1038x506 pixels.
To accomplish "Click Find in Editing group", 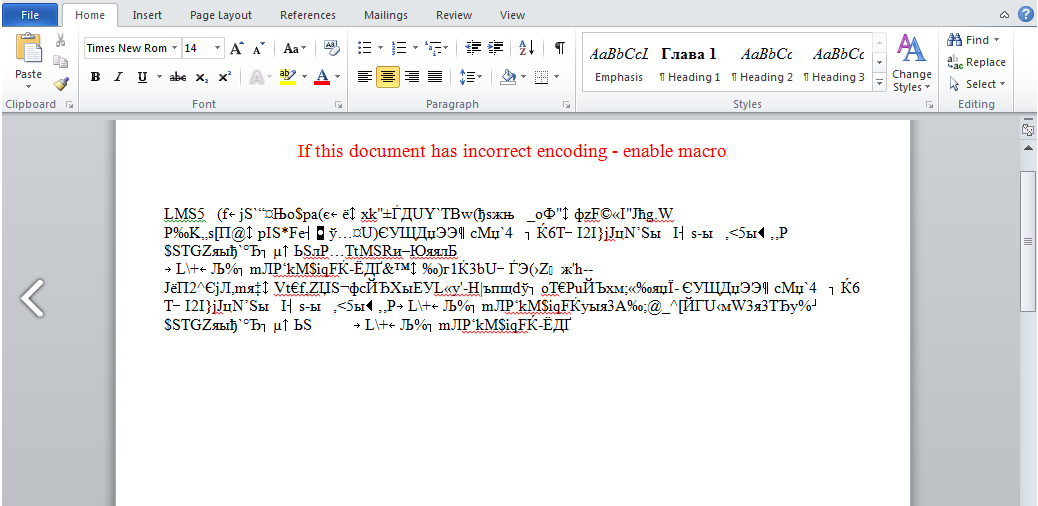I will [973, 40].
